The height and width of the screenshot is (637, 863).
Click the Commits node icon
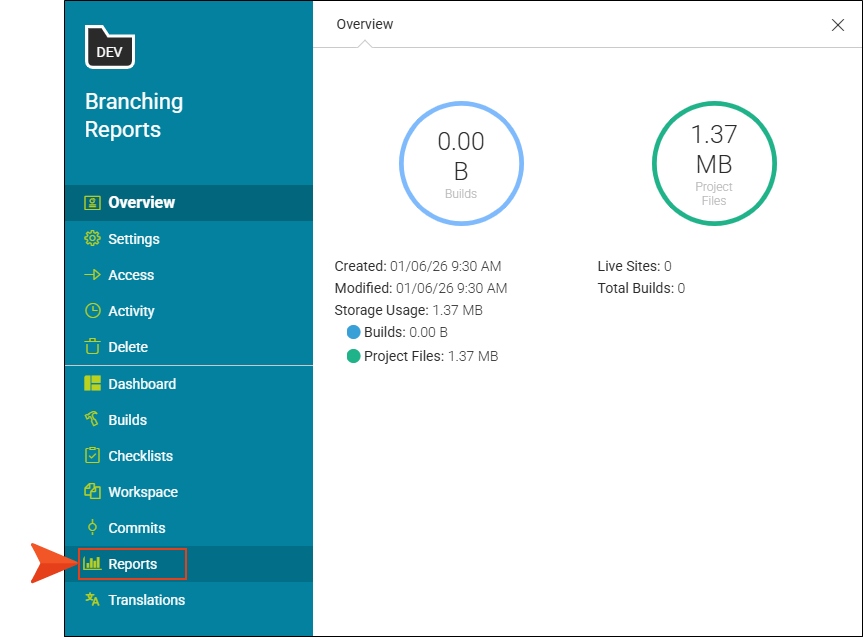point(93,528)
